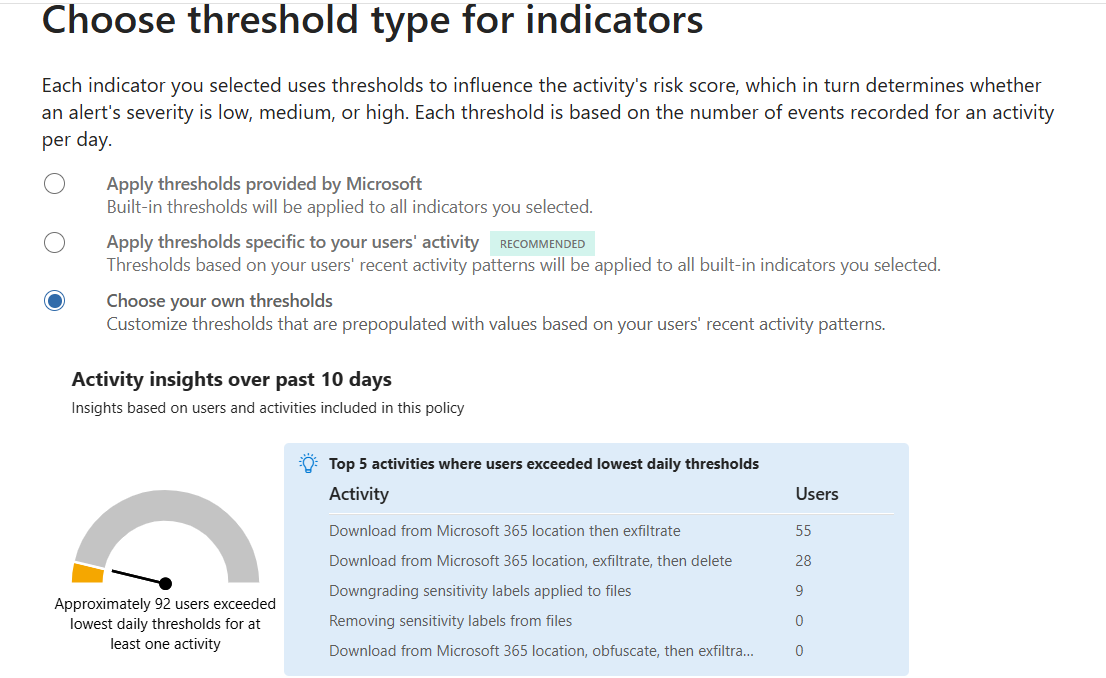Click the Activity column header
The width and height of the screenshot is (1106, 678).
pos(359,494)
